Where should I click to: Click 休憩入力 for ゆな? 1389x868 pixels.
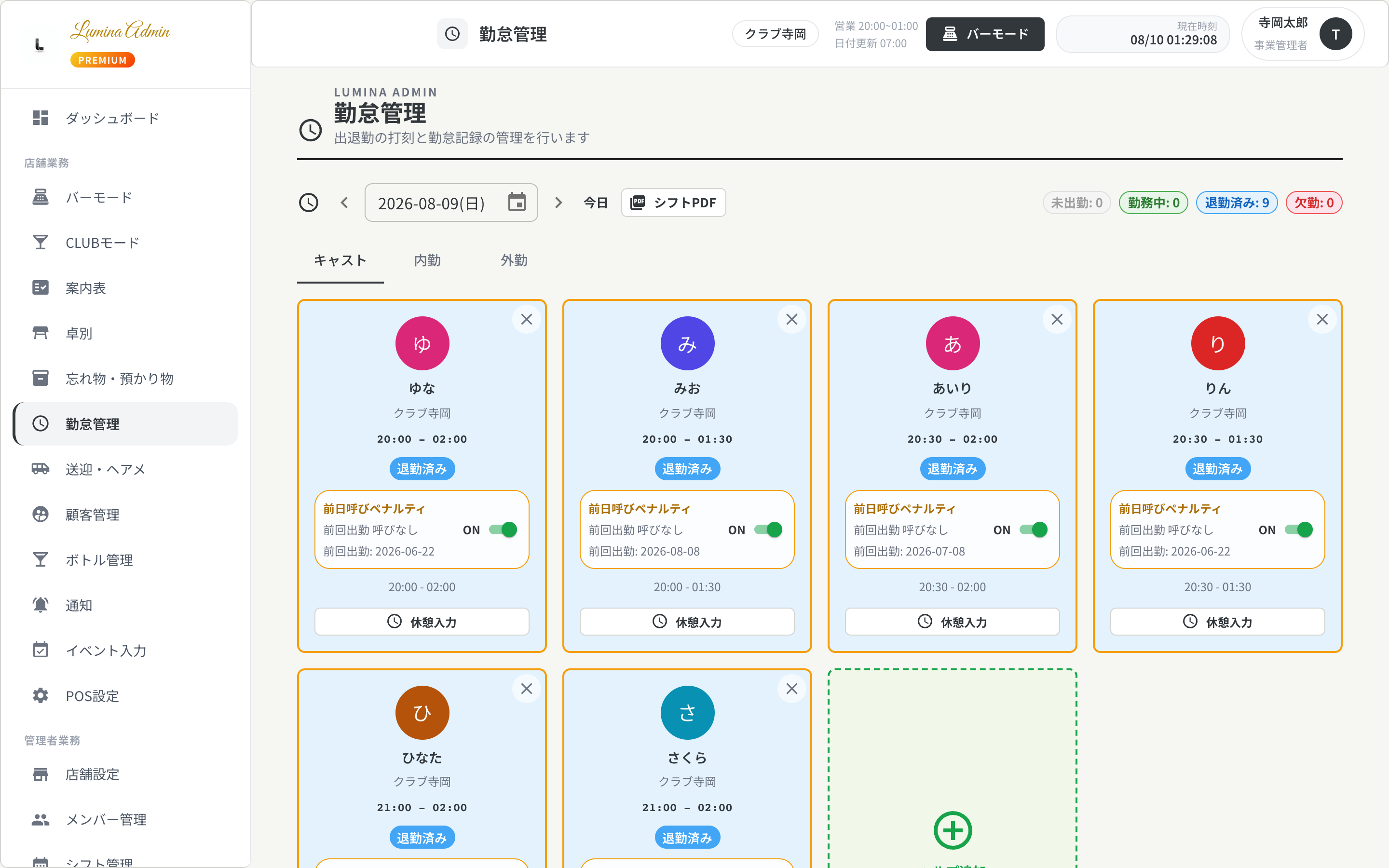click(x=422, y=622)
